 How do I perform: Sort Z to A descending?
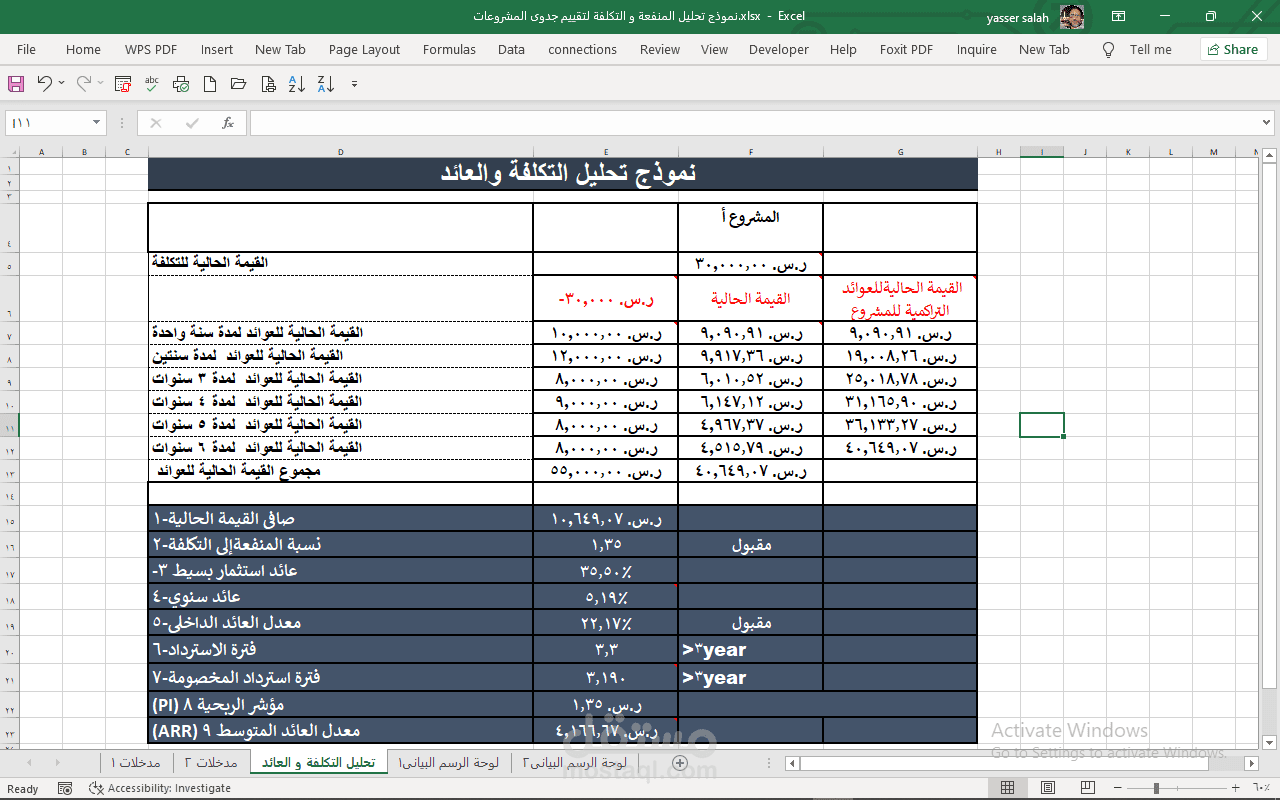click(325, 84)
